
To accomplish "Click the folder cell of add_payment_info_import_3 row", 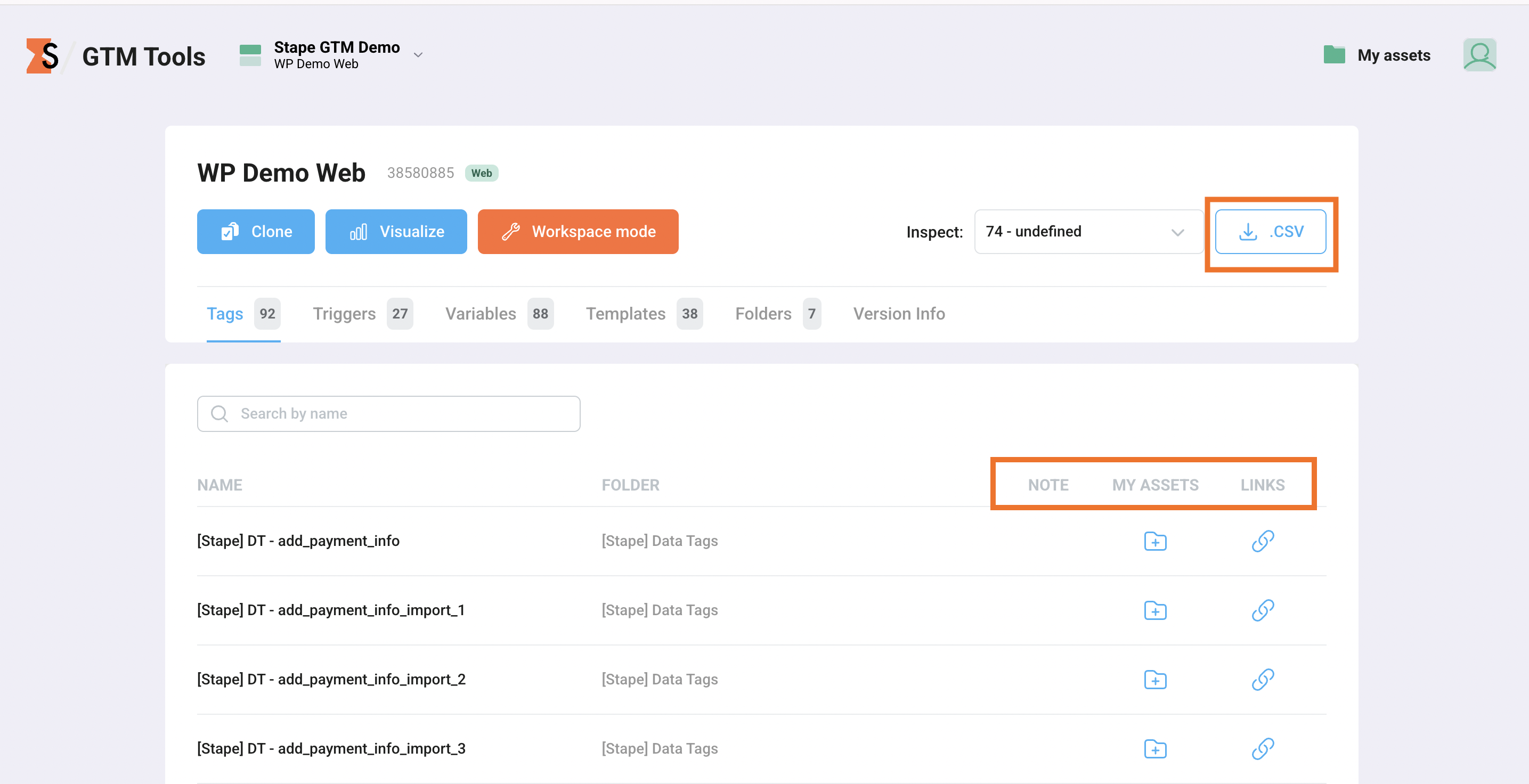I will 660,748.
